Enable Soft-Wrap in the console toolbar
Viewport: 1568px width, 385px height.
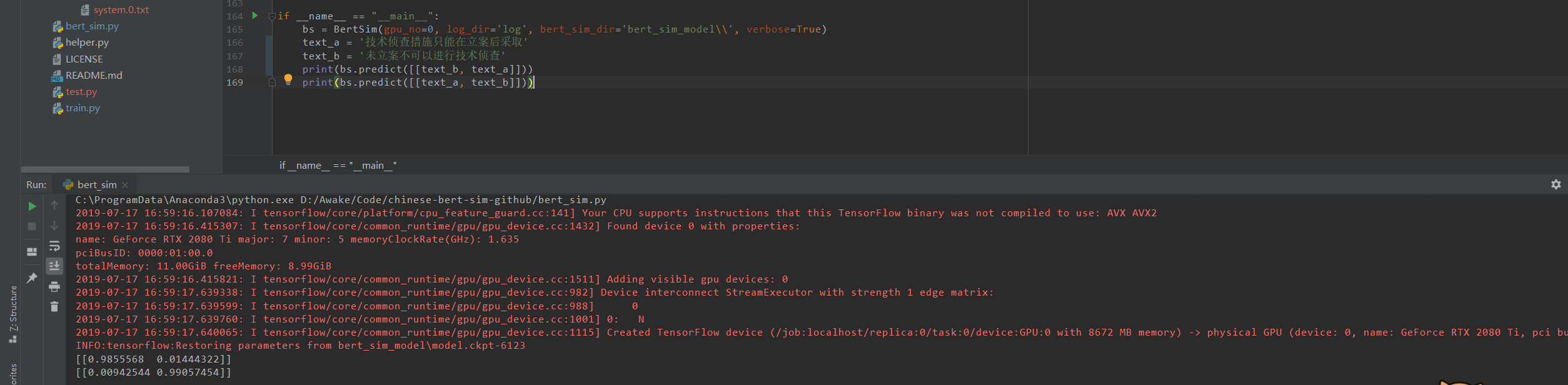[54, 246]
